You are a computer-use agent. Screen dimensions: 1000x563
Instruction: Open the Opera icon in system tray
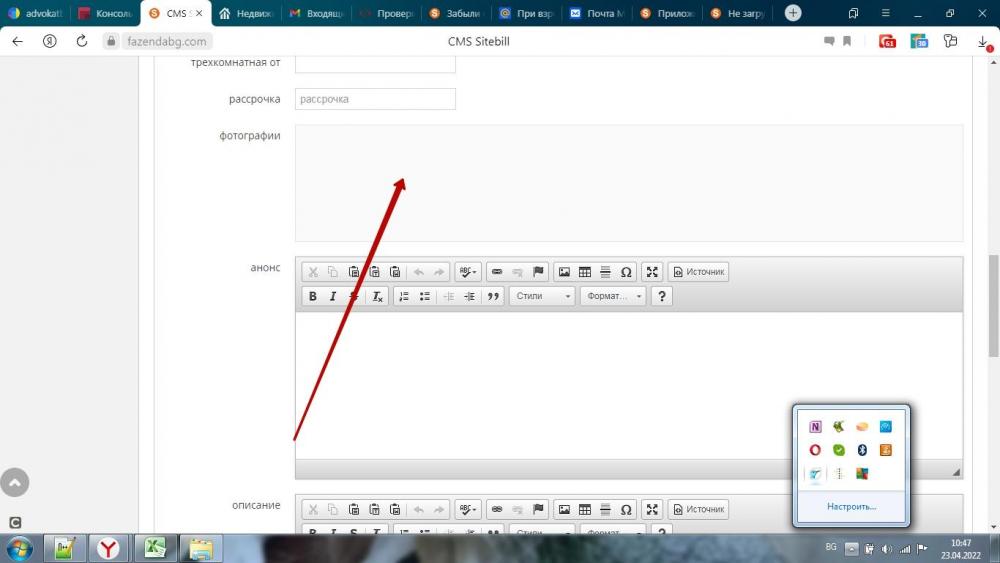click(x=815, y=450)
